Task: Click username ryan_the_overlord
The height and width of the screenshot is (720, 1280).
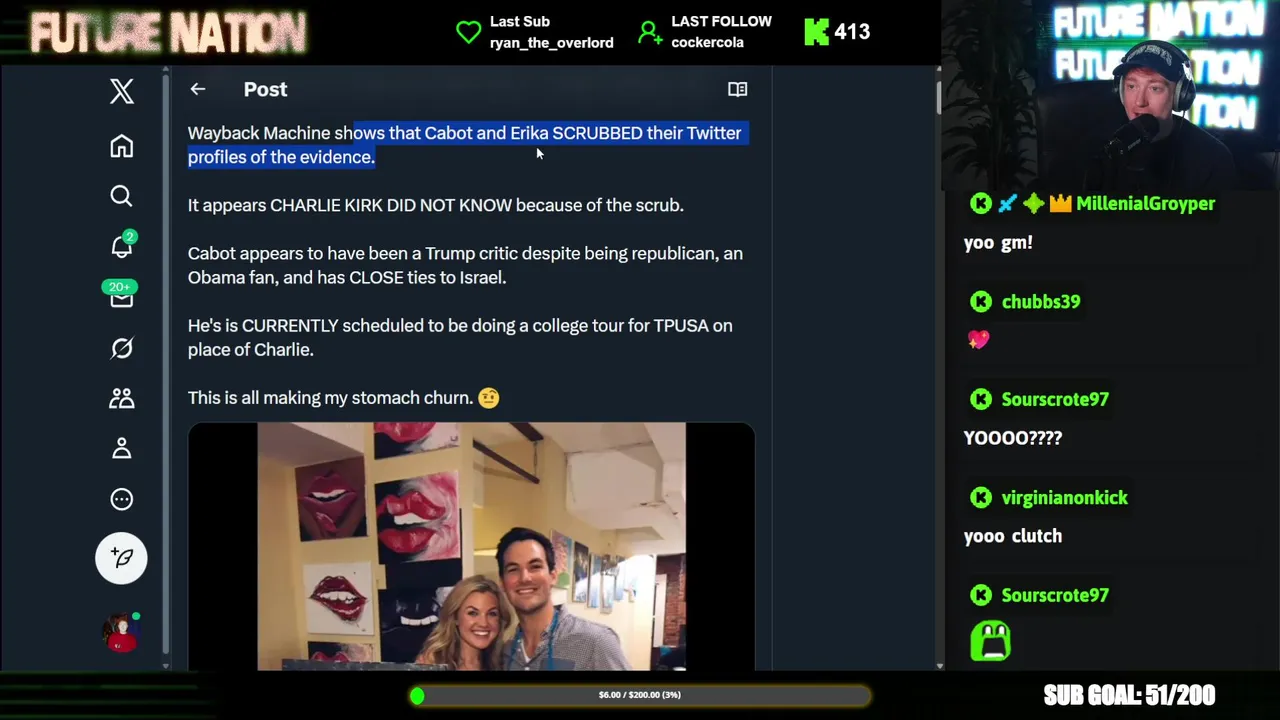Action: [x=552, y=43]
